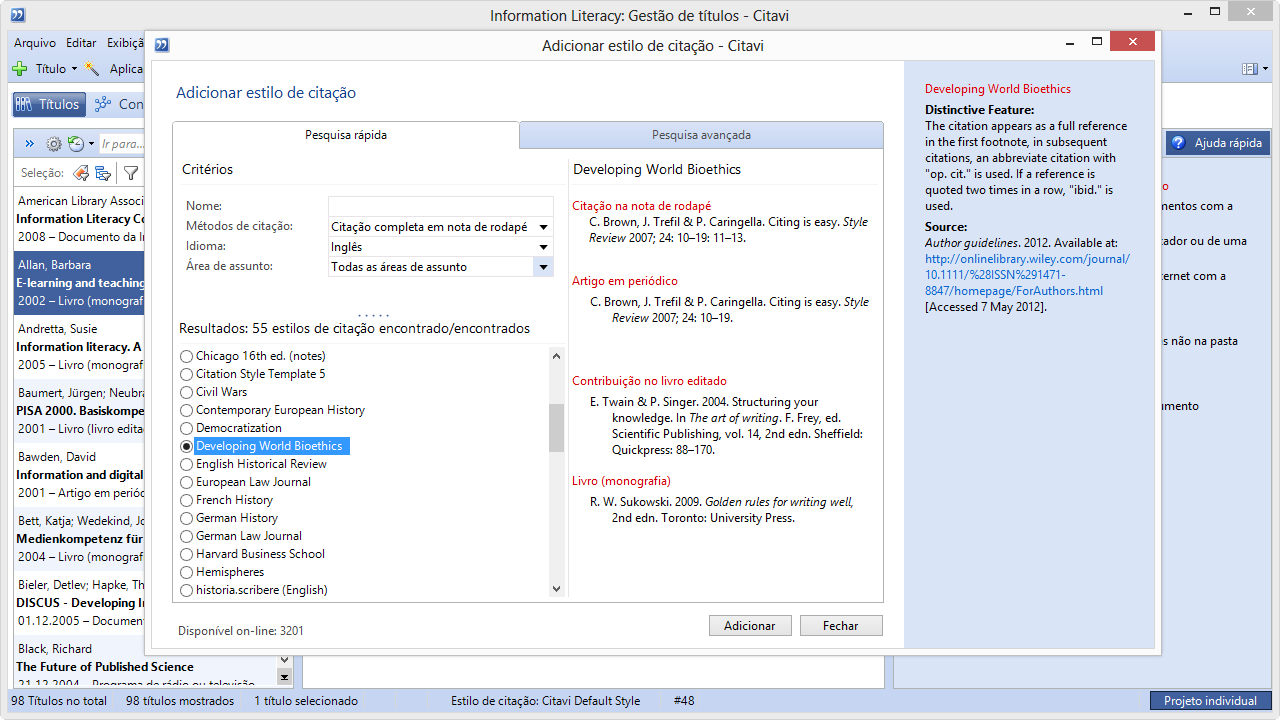Viewport: 1280px width, 720px height.
Task: Open the Título dropdown arrow
Action: point(74,69)
